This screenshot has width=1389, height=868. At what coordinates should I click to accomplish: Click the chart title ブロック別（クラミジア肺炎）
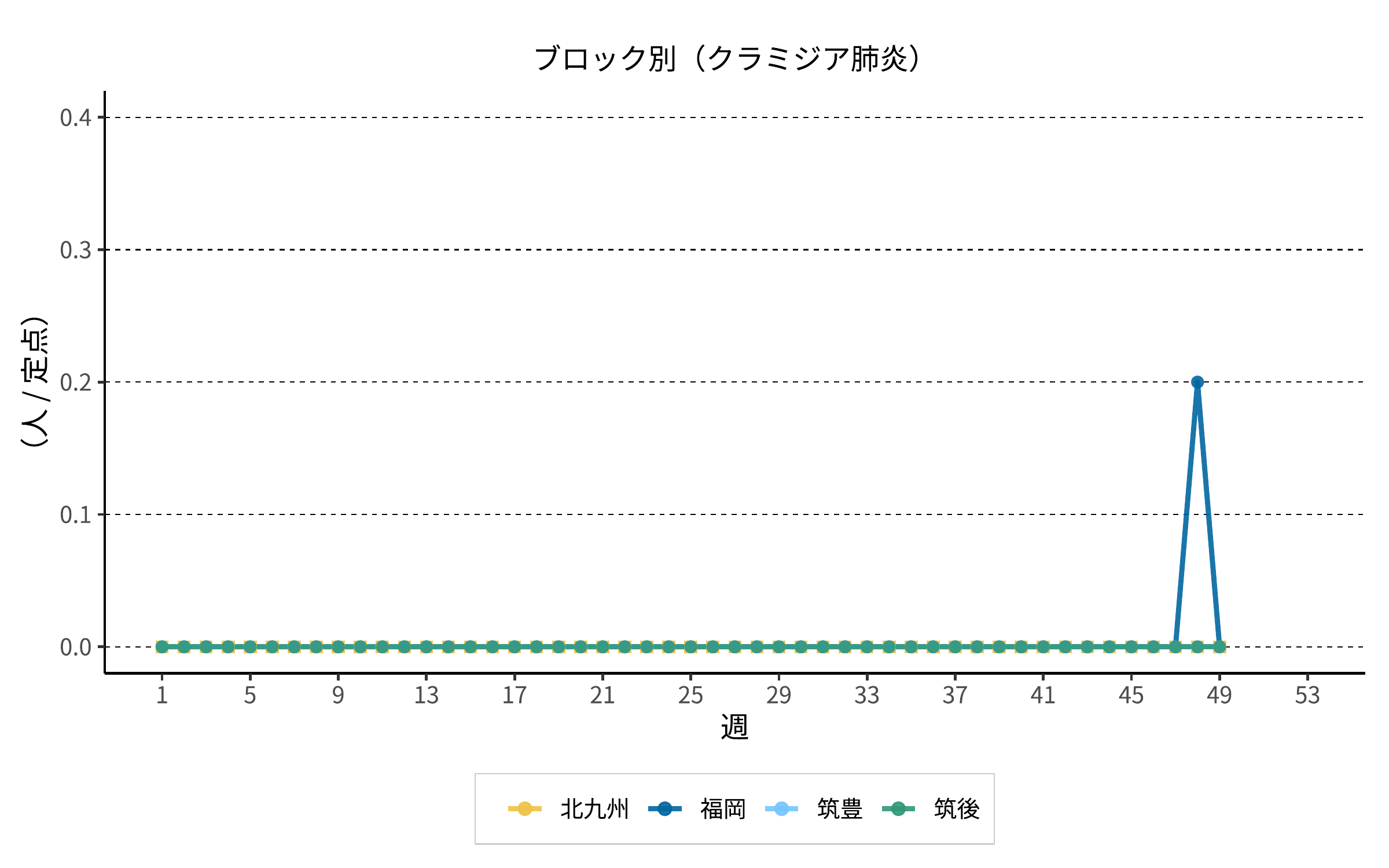[x=727, y=59]
